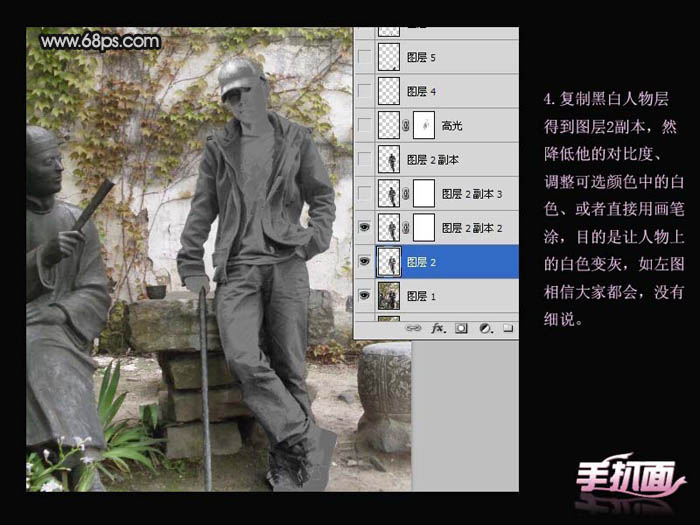
Task: Select the 图层 2 副本 3 content thumbnail
Action: point(389,193)
